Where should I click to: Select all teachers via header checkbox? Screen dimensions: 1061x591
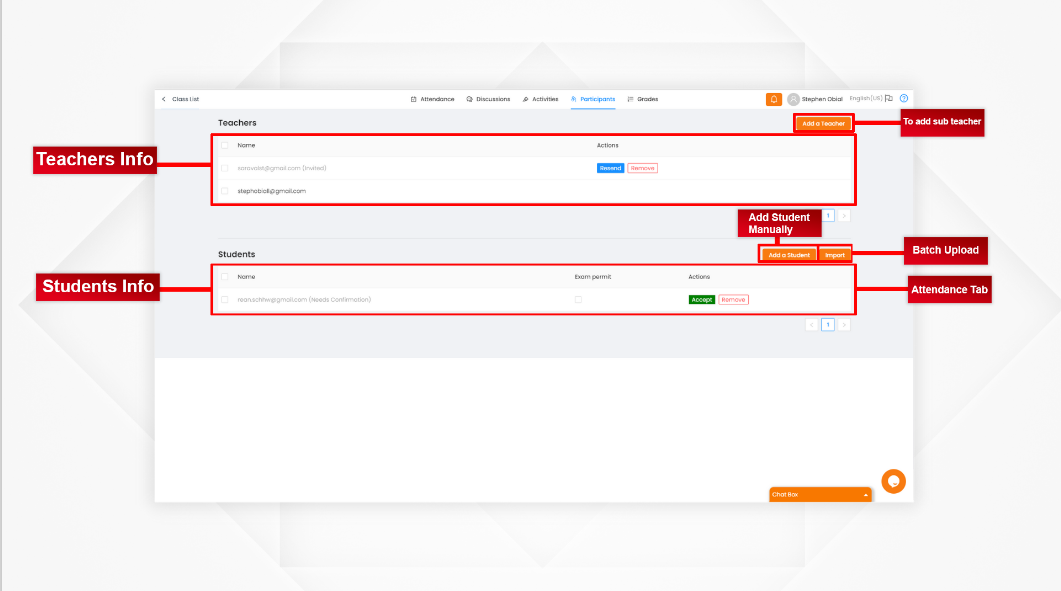coord(225,145)
